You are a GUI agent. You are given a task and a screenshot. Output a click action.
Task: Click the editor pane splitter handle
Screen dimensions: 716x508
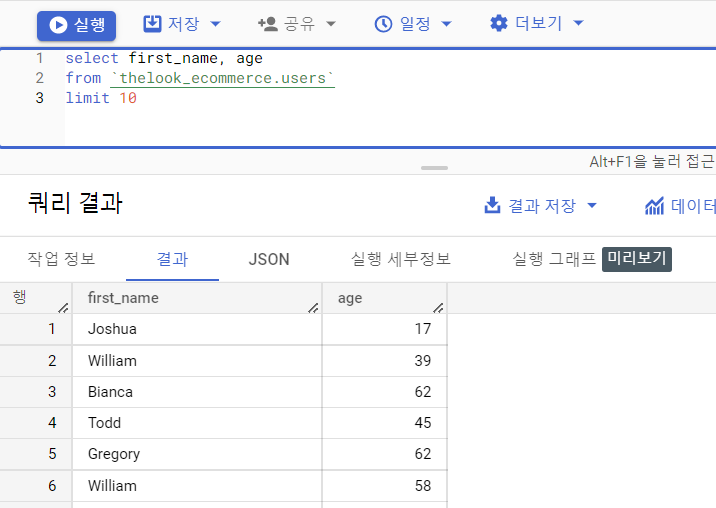434,168
